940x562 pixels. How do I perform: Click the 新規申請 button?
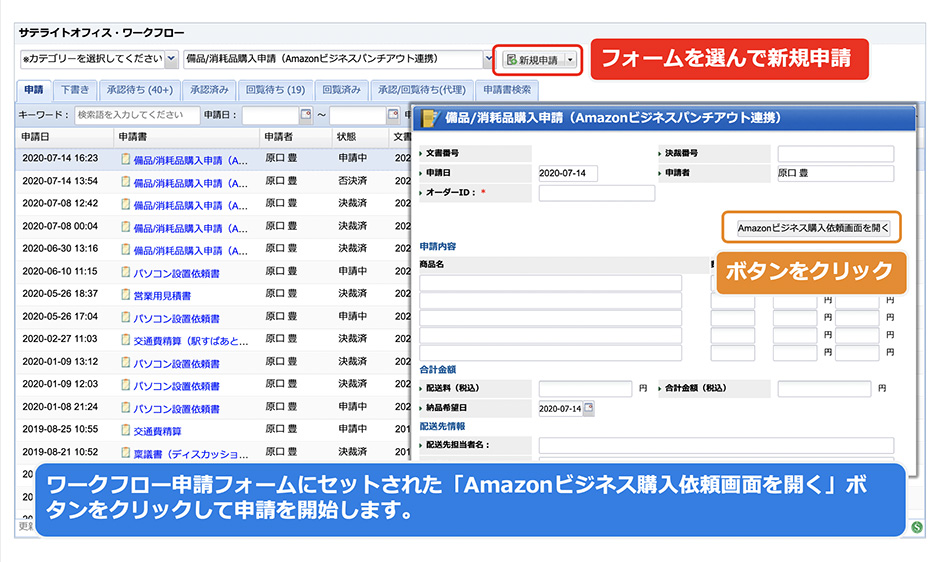(534, 60)
